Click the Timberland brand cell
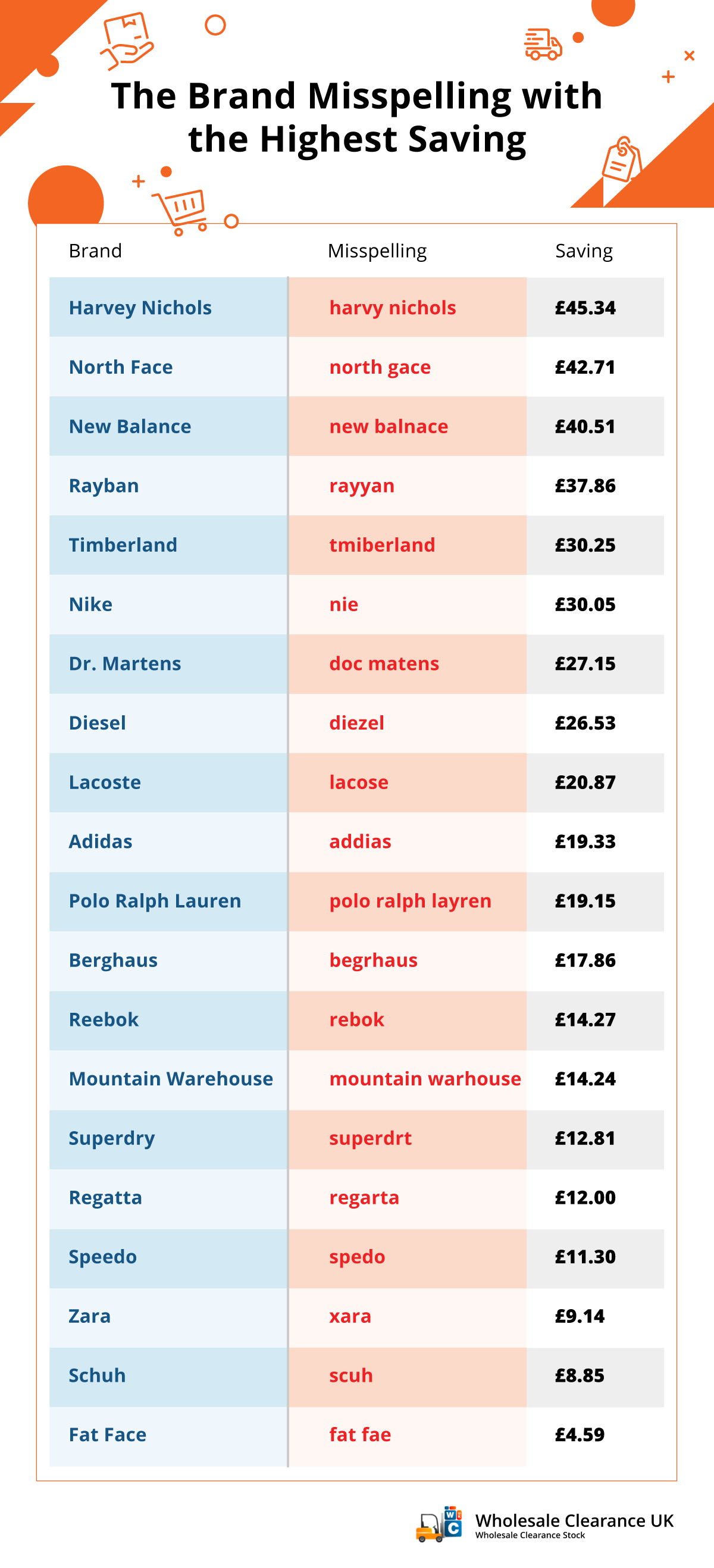The width and height of the screenshot is (714, 1568). click(168, 546)
